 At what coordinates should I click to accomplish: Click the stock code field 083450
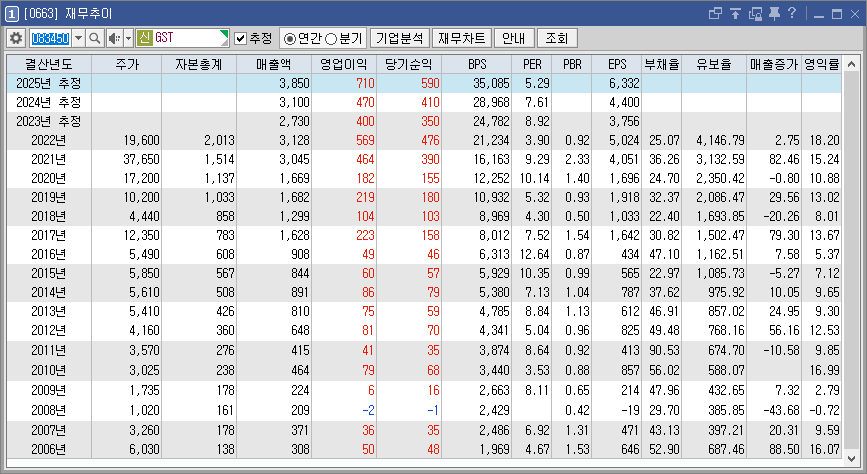[x=50, y=38]
